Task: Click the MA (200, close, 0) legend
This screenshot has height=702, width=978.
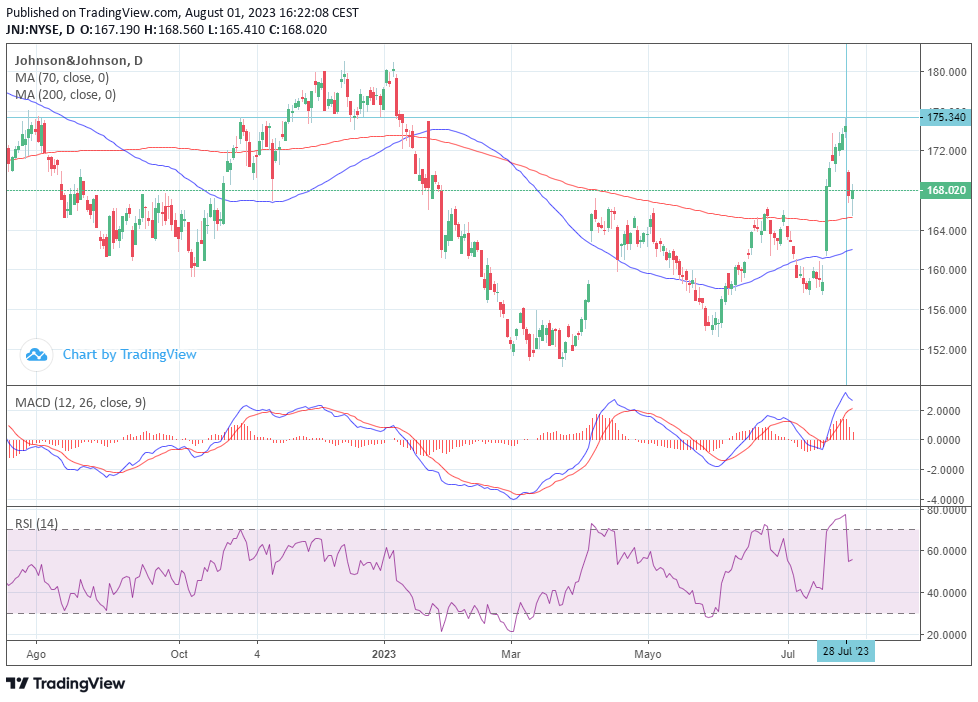Action: (65, 94)
